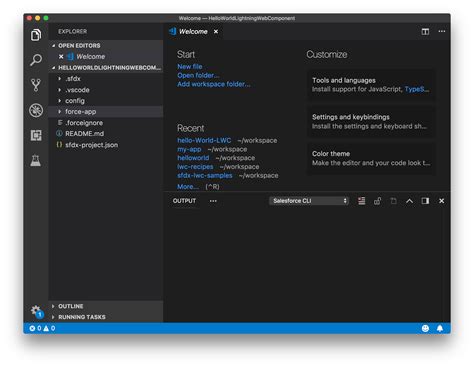
Task: Expand the config folder
Action: pyautogui.click(x=60, y=101)
